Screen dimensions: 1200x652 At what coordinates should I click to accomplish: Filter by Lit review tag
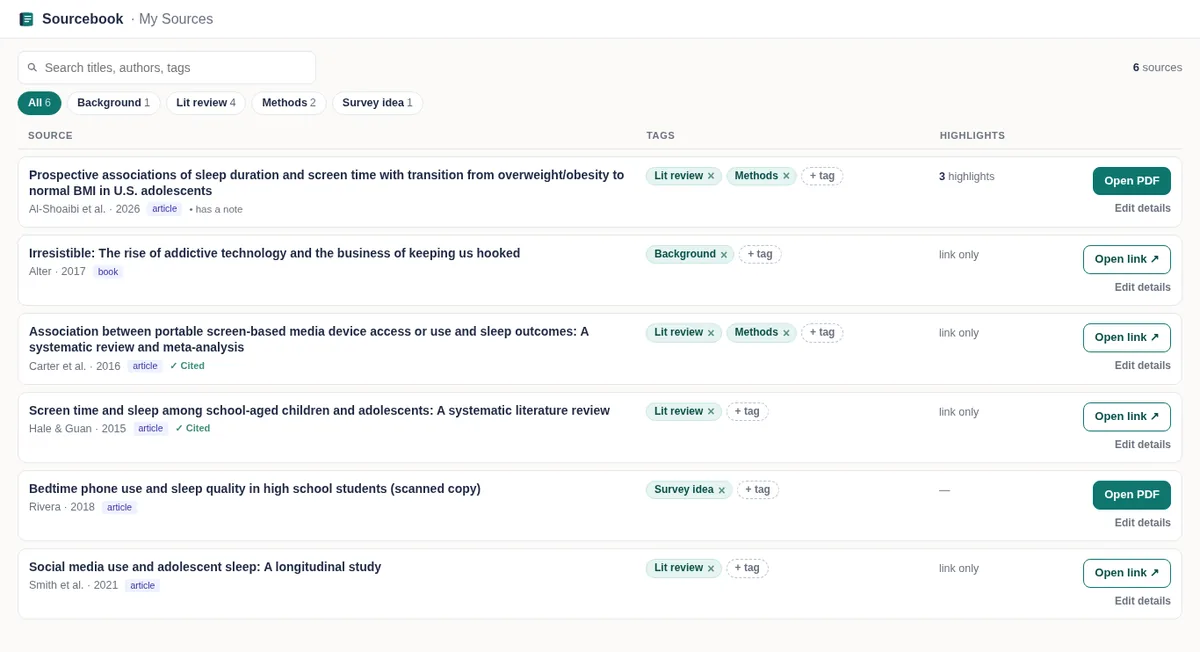coord(206,103)
